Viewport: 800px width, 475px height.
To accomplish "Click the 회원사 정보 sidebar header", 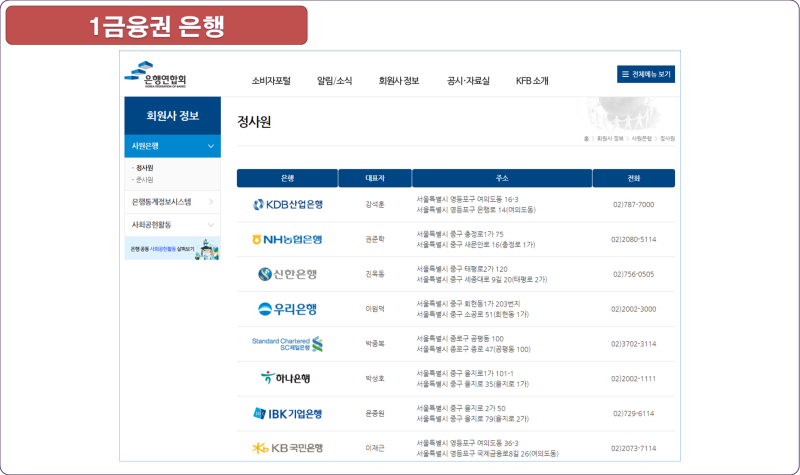I will pos(172,116).
